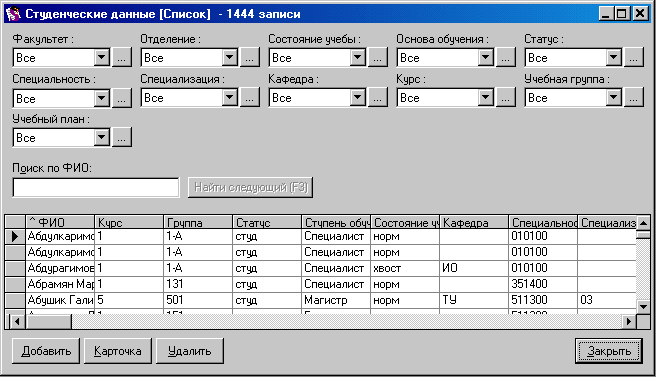Image resolution: width=656 pixels, height=377 pixels.
Task: Click the horizontal scrollbar right arrow
Action: [x=628, y=321]
